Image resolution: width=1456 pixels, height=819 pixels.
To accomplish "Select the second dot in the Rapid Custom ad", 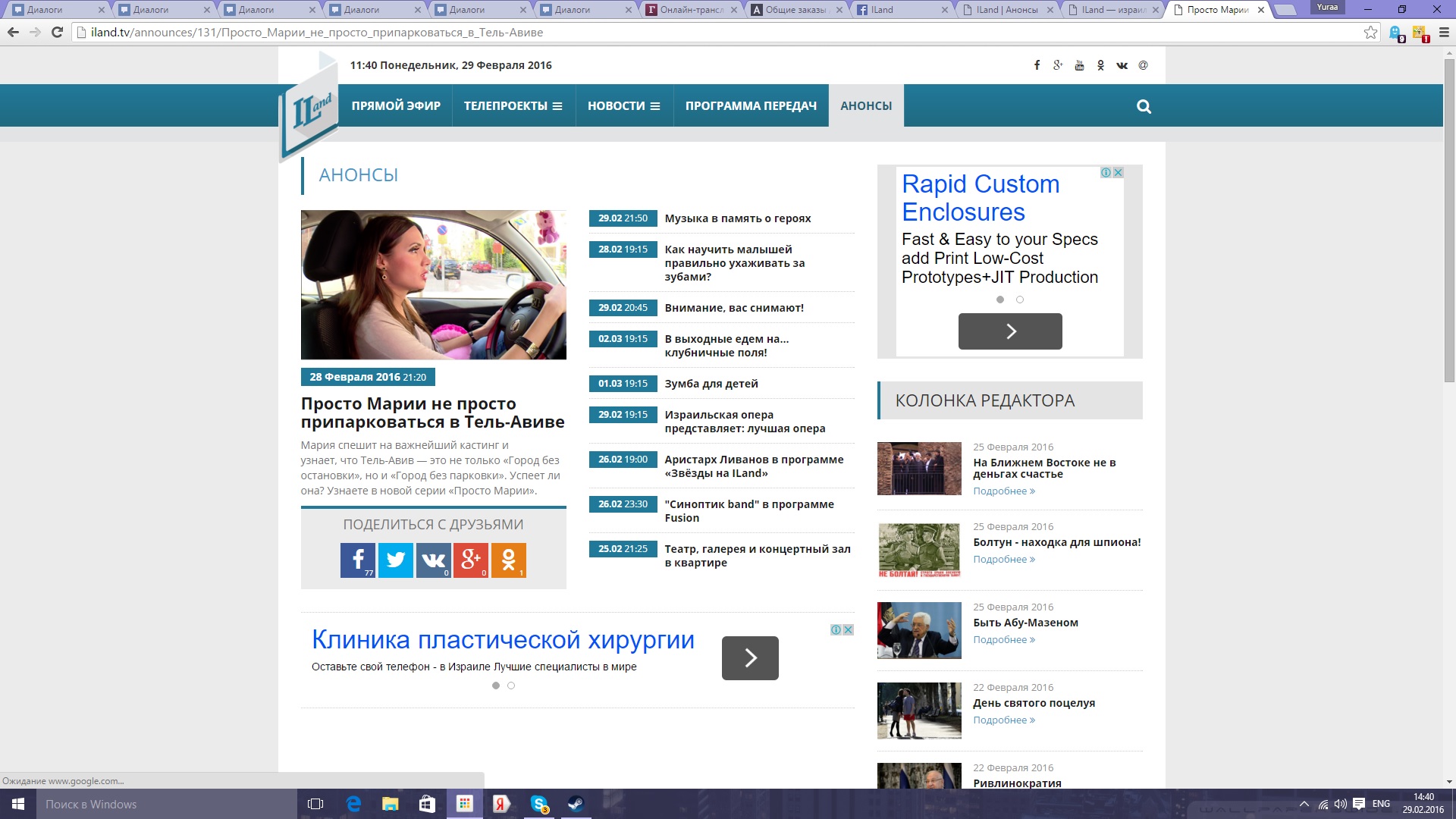I will pyautogui.click(x=1020, y=300).
